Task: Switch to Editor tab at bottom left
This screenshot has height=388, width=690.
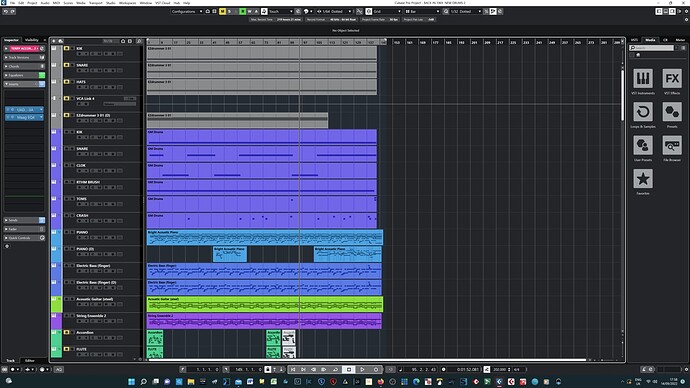Action: pyautogui.click(x=29, y=361)
